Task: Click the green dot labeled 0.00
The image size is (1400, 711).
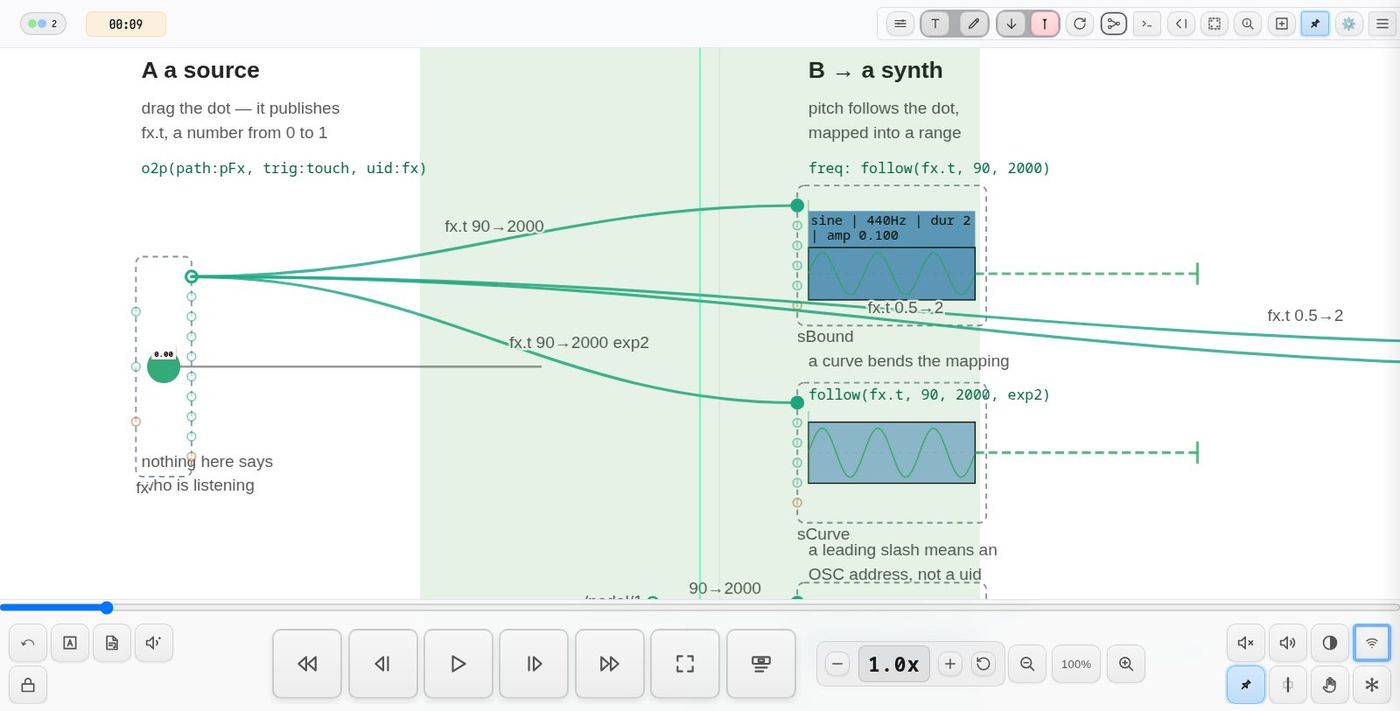Action: coord(163,366)
